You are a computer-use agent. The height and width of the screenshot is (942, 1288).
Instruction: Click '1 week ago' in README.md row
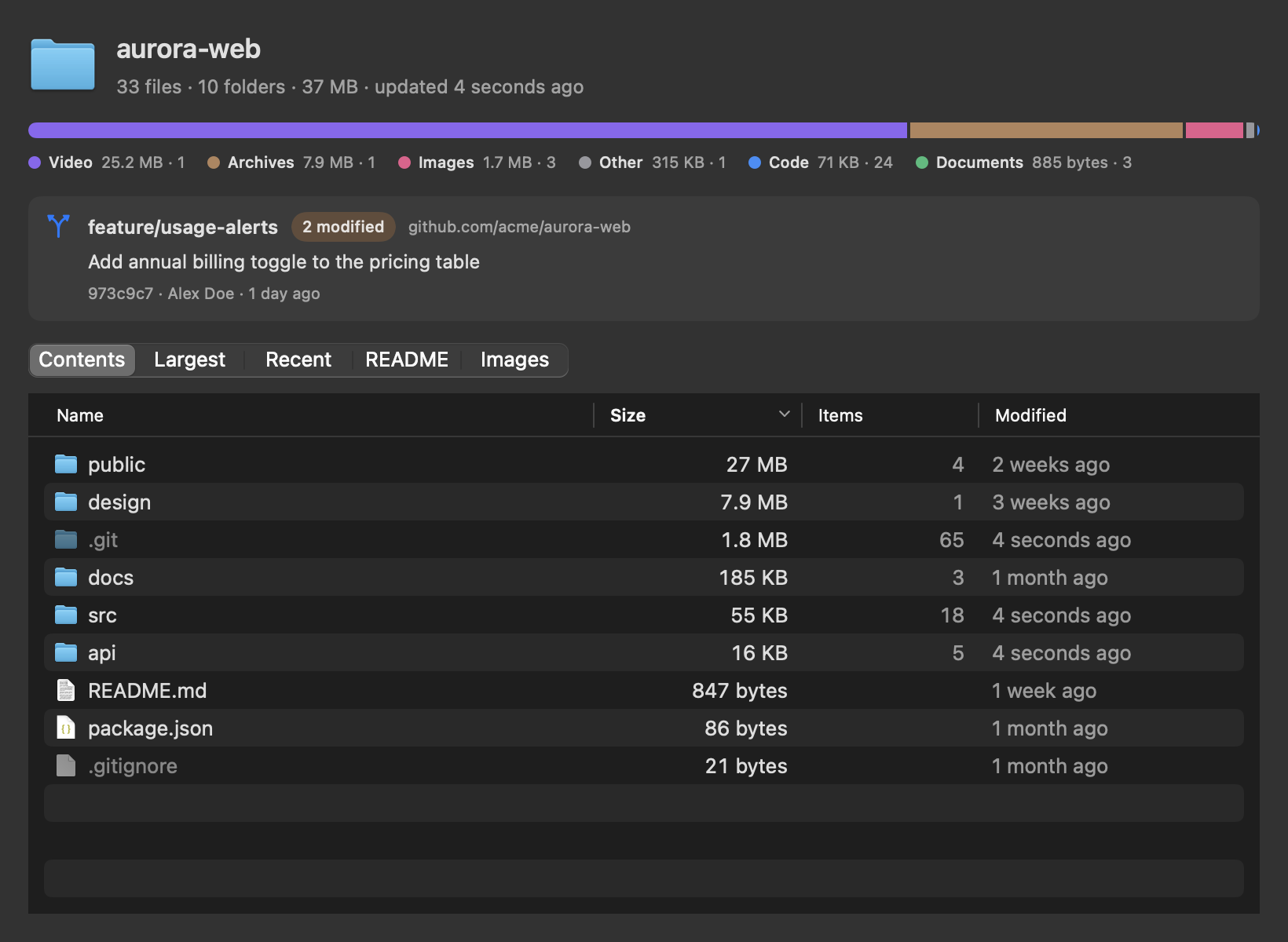1044,691
